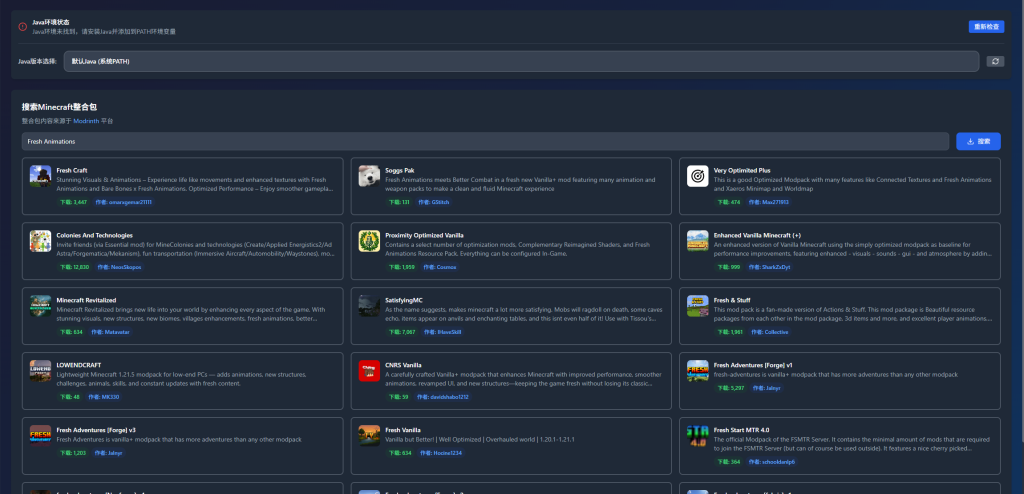This screenshot has width=1024, height=494.
Task: Click the Fresh Adventures [Forge] v1 icon
Action: coord(697,370)
